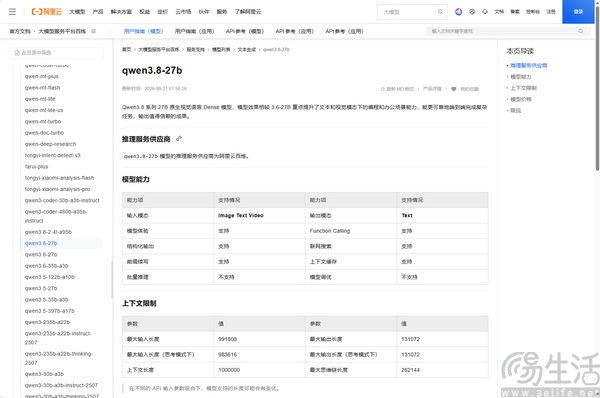Switch to 用户指南（应用） tab

click(x=194, y=31)
